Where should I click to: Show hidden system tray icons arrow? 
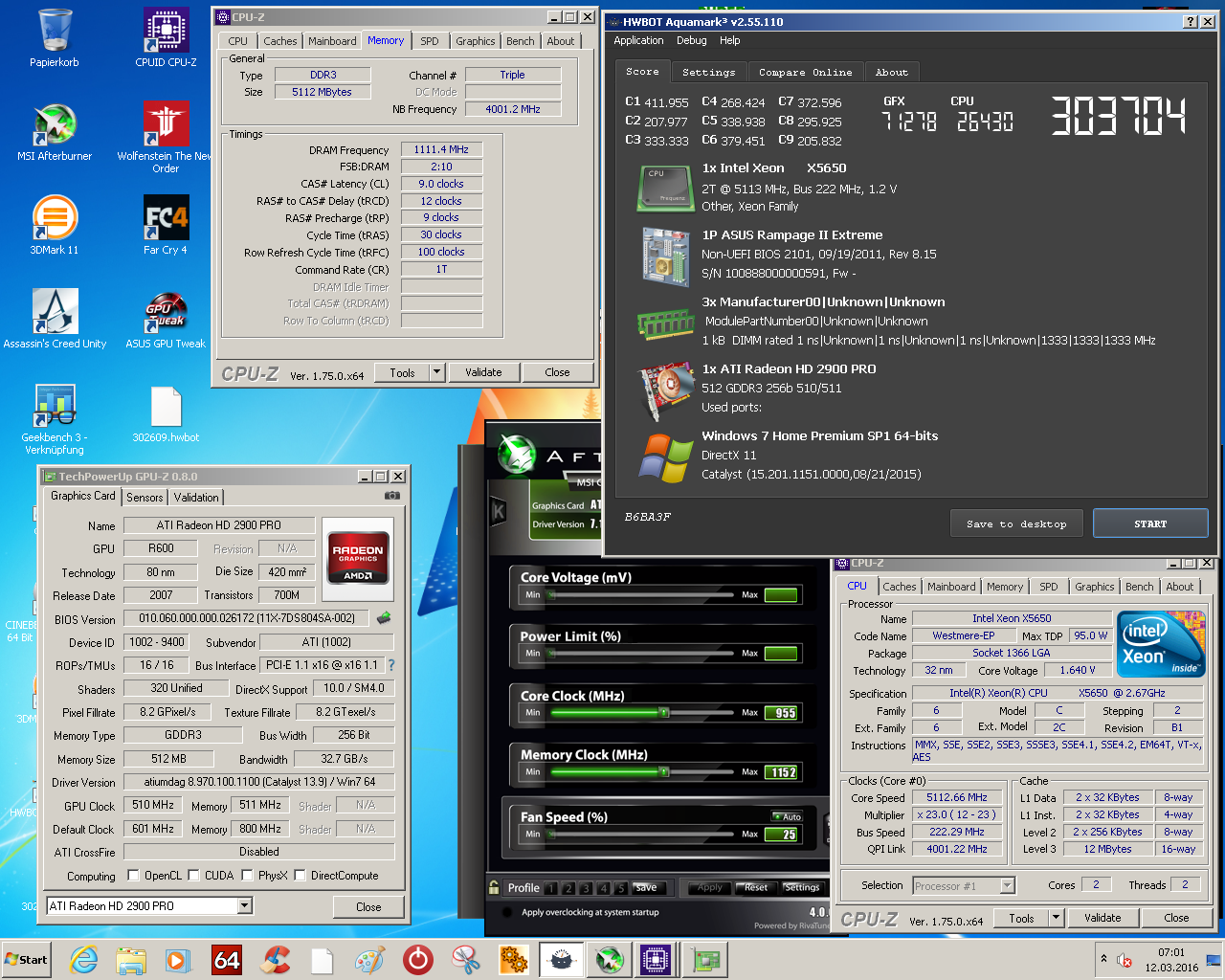(x=1103, y=958)
